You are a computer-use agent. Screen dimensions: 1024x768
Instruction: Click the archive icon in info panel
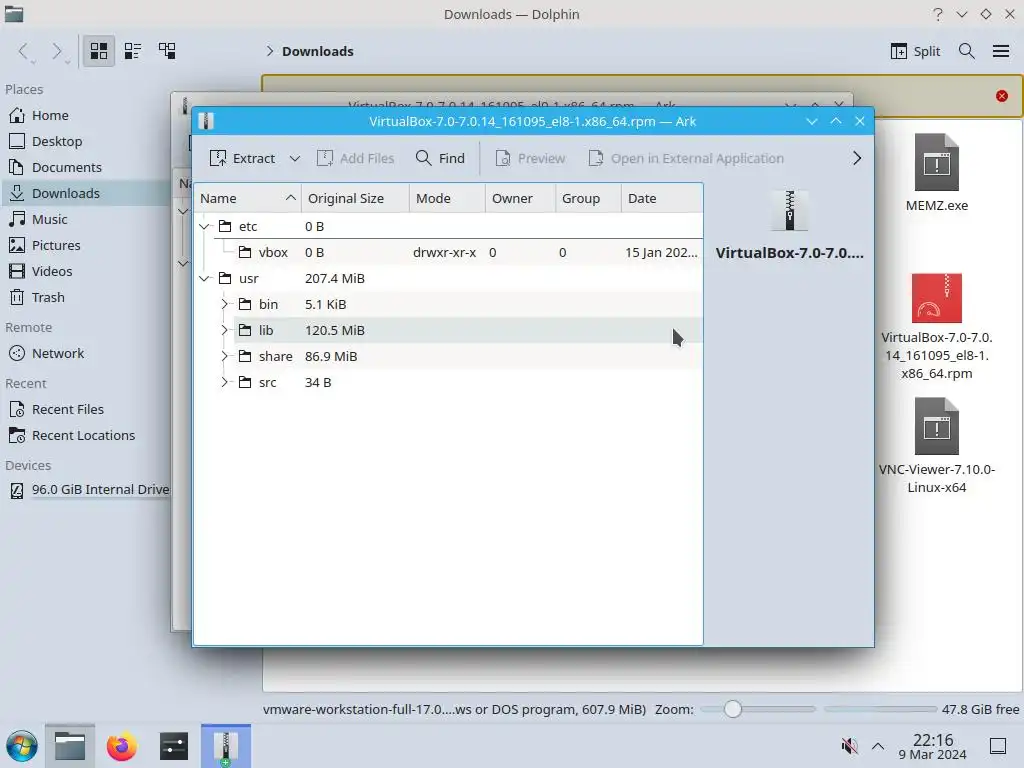click(790, 211)
